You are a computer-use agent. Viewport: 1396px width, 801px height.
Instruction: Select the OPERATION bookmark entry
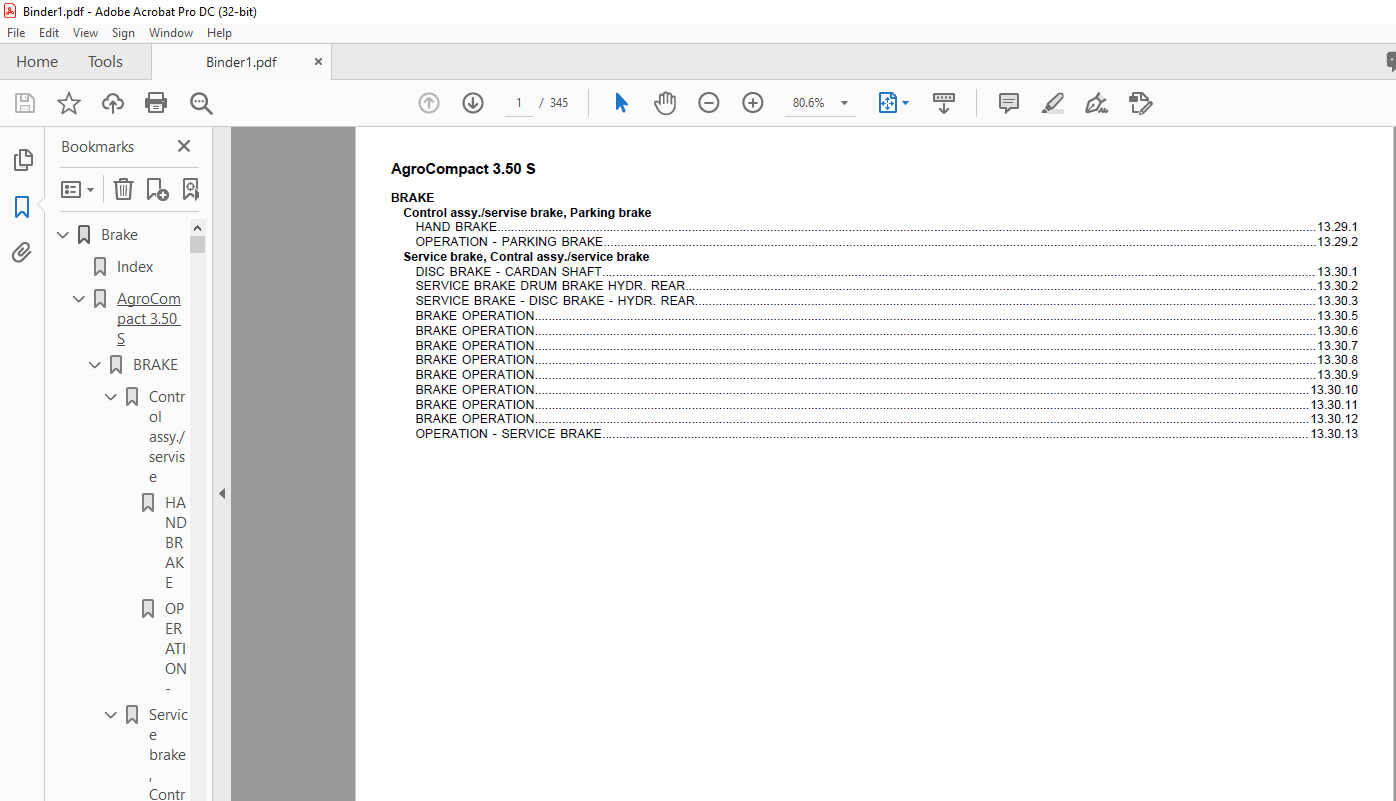click(175, 648)
